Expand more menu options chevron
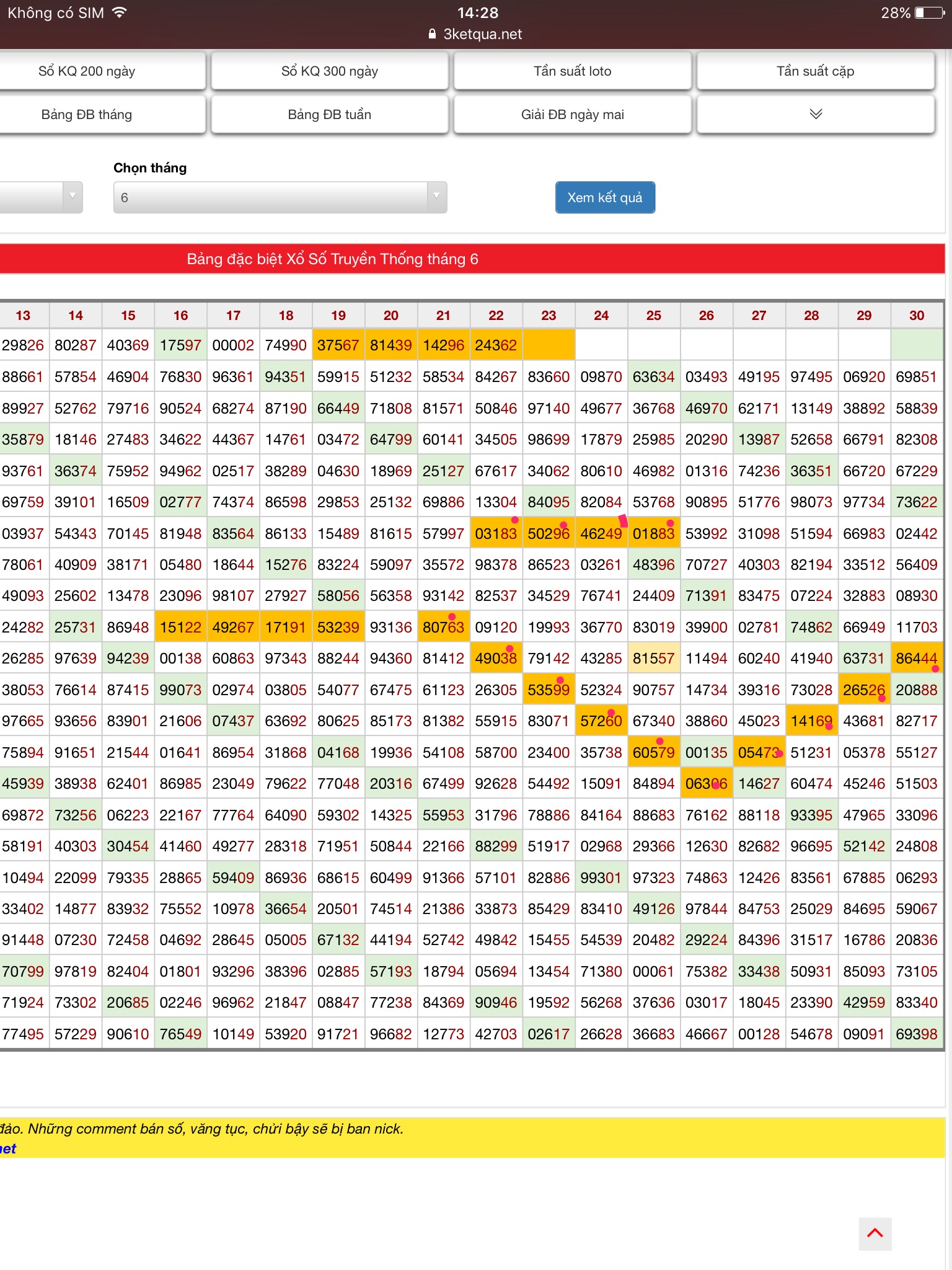Viewport: 952px width, 1270px height. tap(816, 114)
